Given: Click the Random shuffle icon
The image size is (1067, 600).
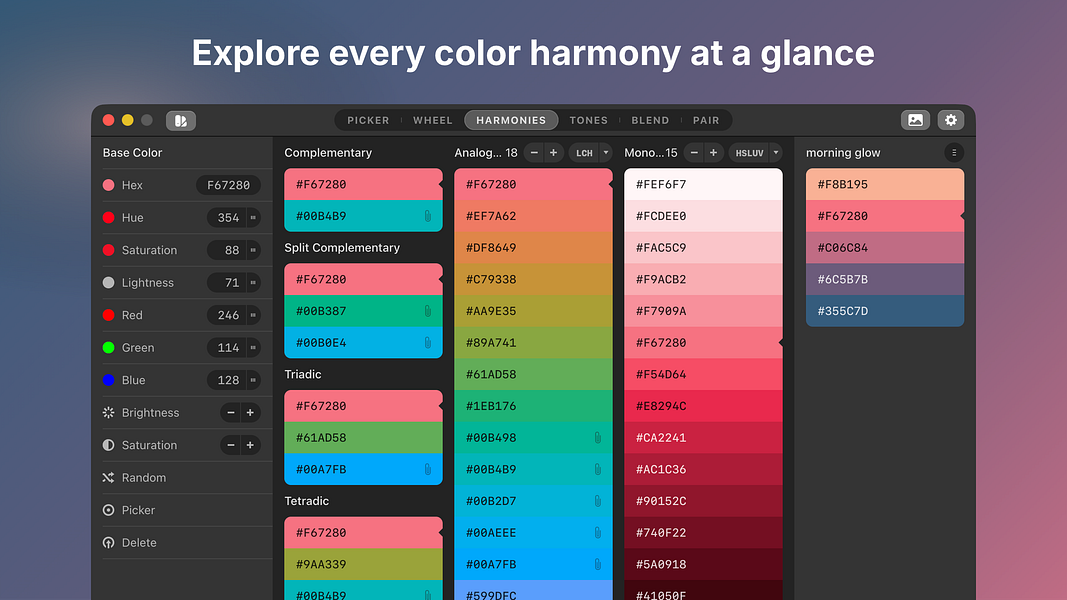Looking at the screenshot, I should 108,478.
